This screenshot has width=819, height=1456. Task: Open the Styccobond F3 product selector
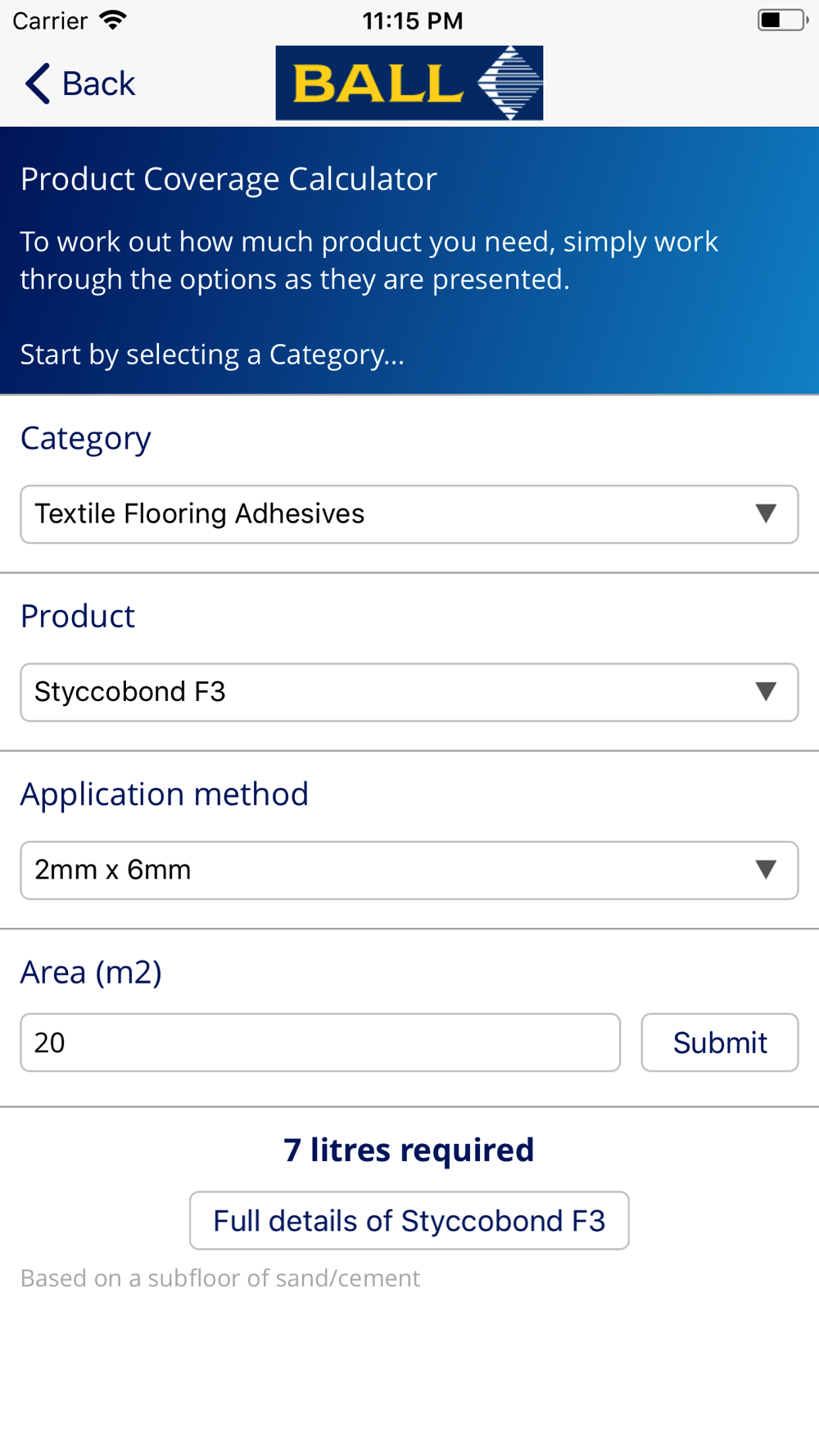point(393,692)
